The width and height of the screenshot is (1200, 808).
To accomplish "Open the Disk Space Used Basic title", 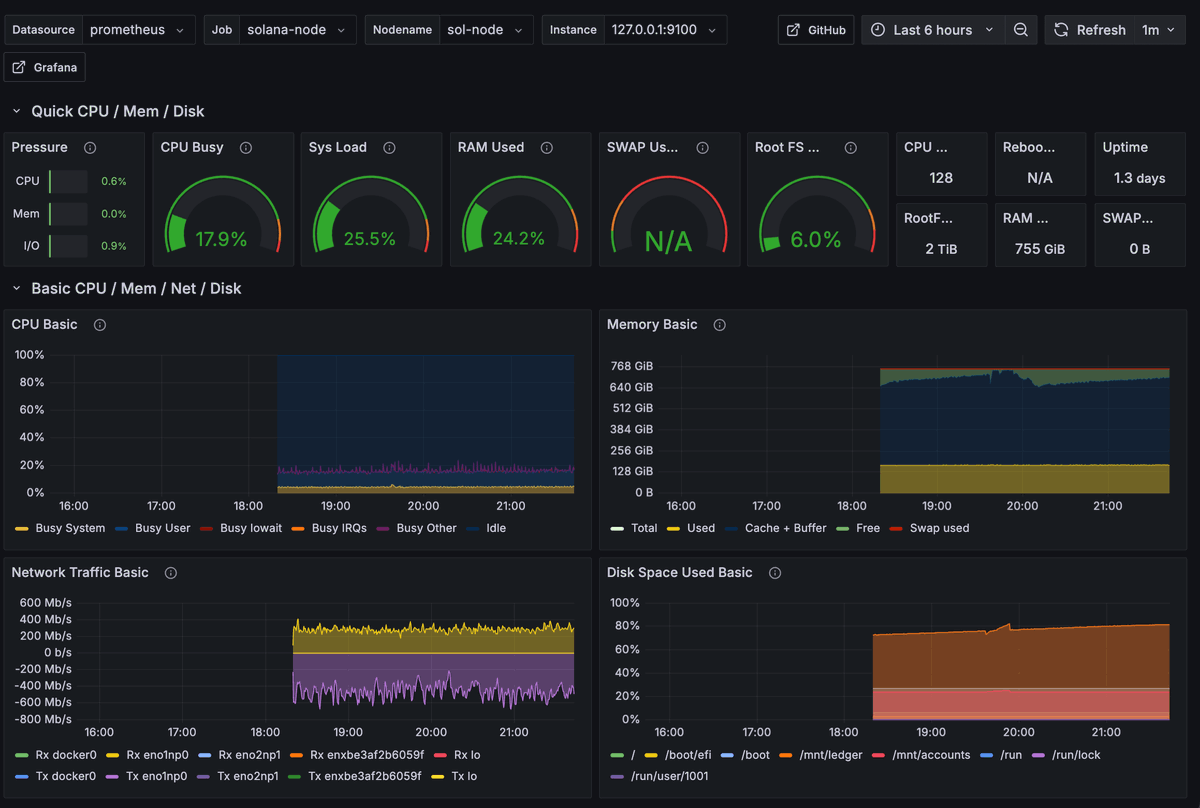I will point(680,573).
